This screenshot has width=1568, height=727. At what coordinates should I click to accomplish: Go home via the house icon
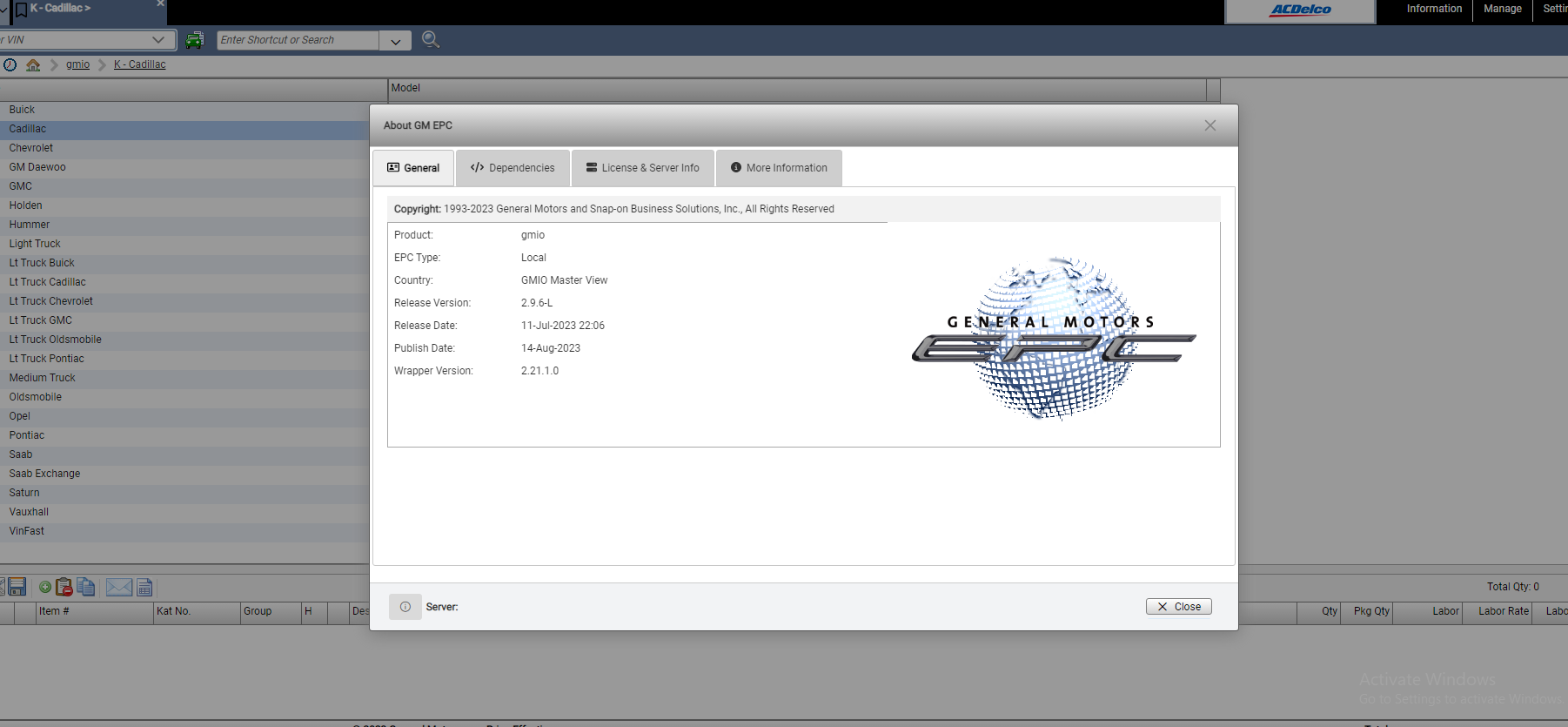[x=33, y=64]
